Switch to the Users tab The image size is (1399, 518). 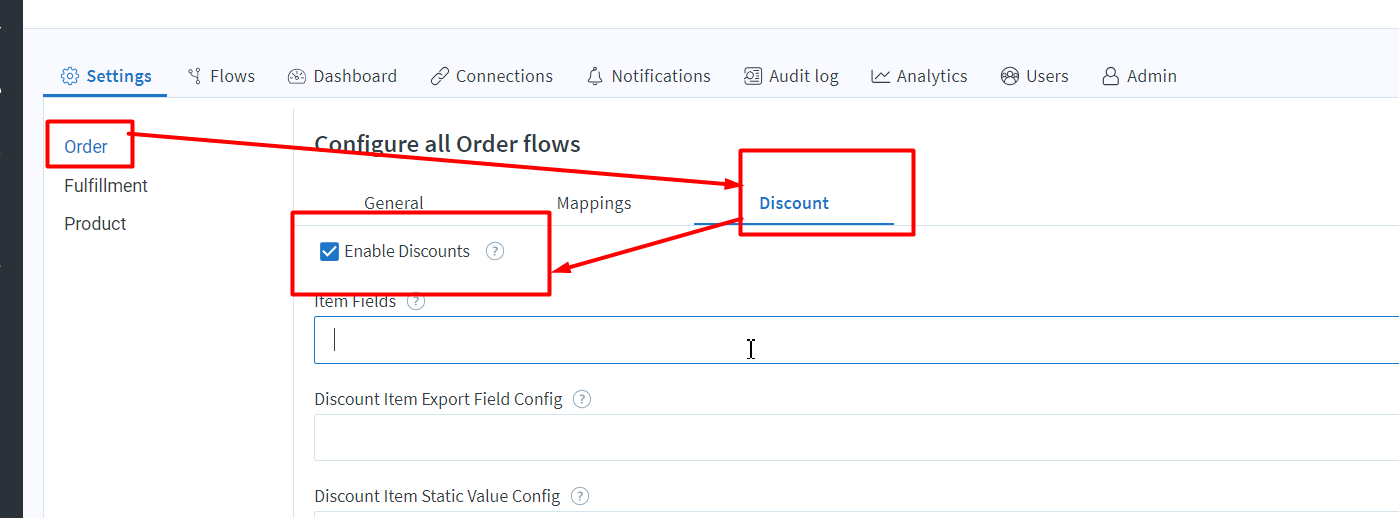(x=1034, y=76)
